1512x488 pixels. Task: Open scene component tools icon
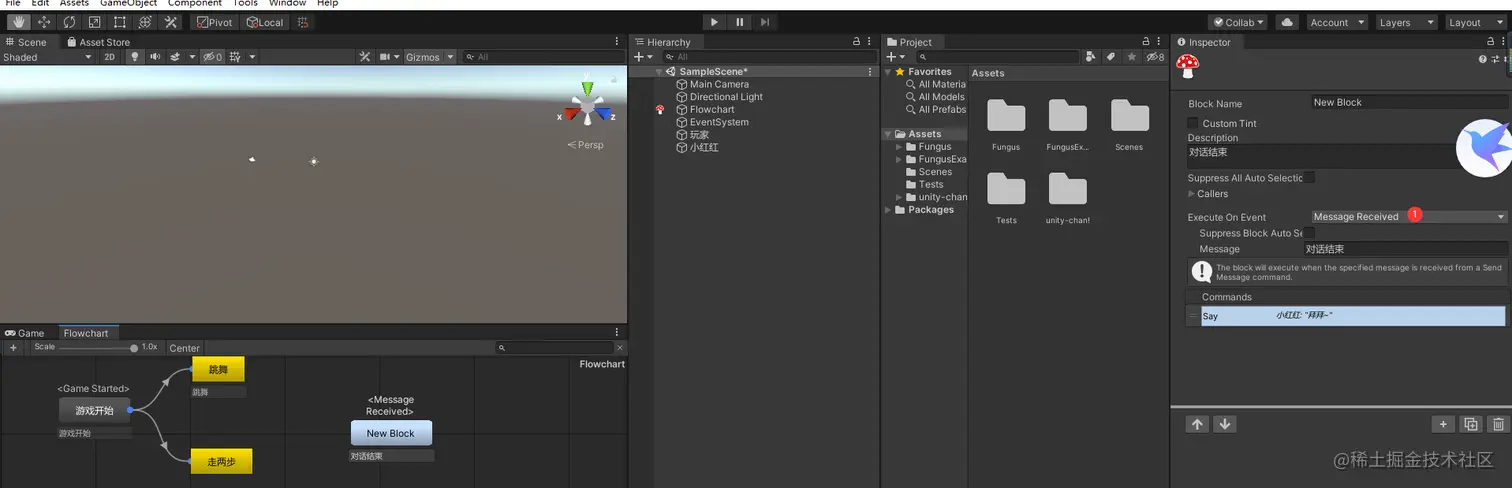pos(365,57)
